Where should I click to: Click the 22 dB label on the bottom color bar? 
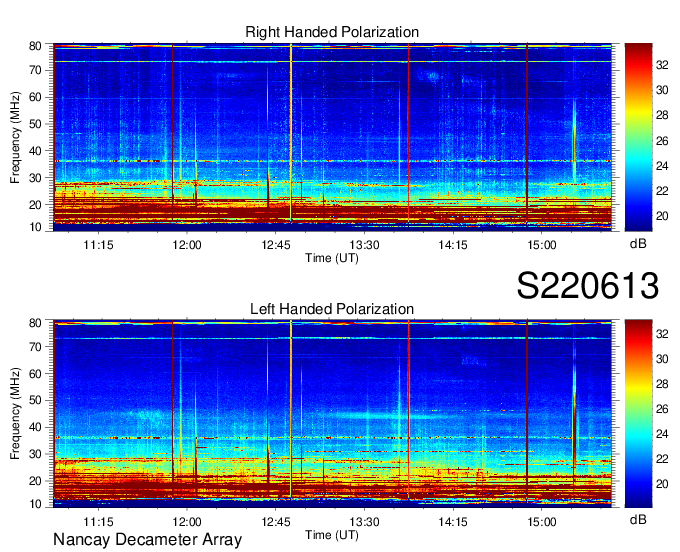click(x=662, y=459)
